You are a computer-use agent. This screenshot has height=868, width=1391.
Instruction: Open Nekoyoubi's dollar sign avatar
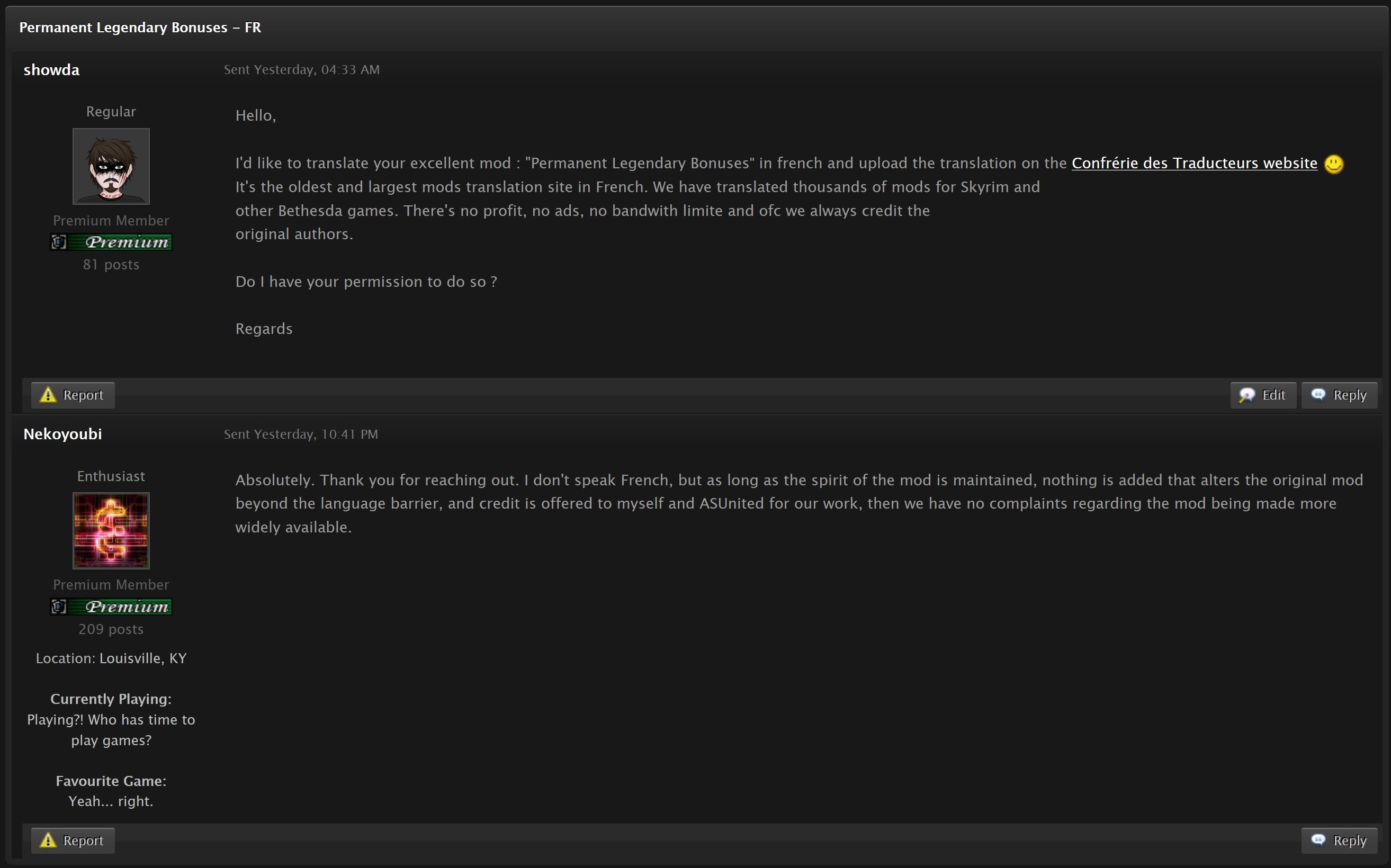click(x=111, y=531)
